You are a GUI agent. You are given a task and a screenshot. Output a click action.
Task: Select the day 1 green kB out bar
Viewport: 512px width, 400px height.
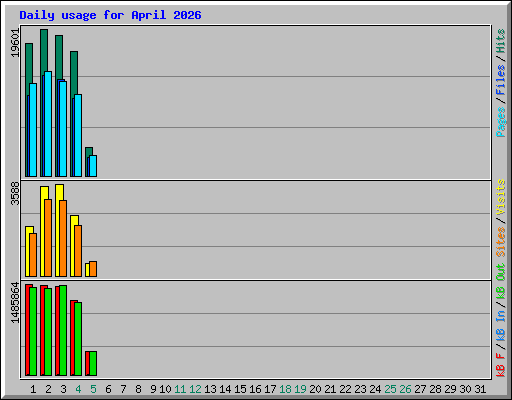[x=33, y=331]
